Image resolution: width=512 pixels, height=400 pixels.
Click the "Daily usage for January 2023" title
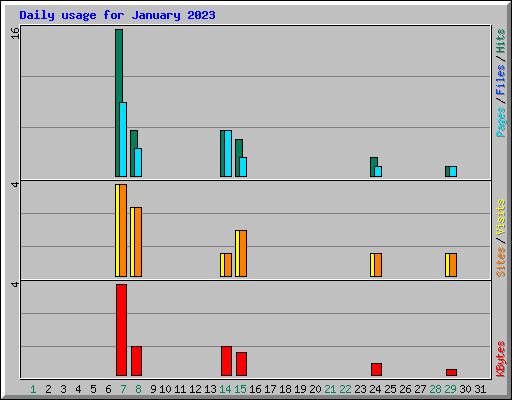pyautogui.click(x=117, y=15)
